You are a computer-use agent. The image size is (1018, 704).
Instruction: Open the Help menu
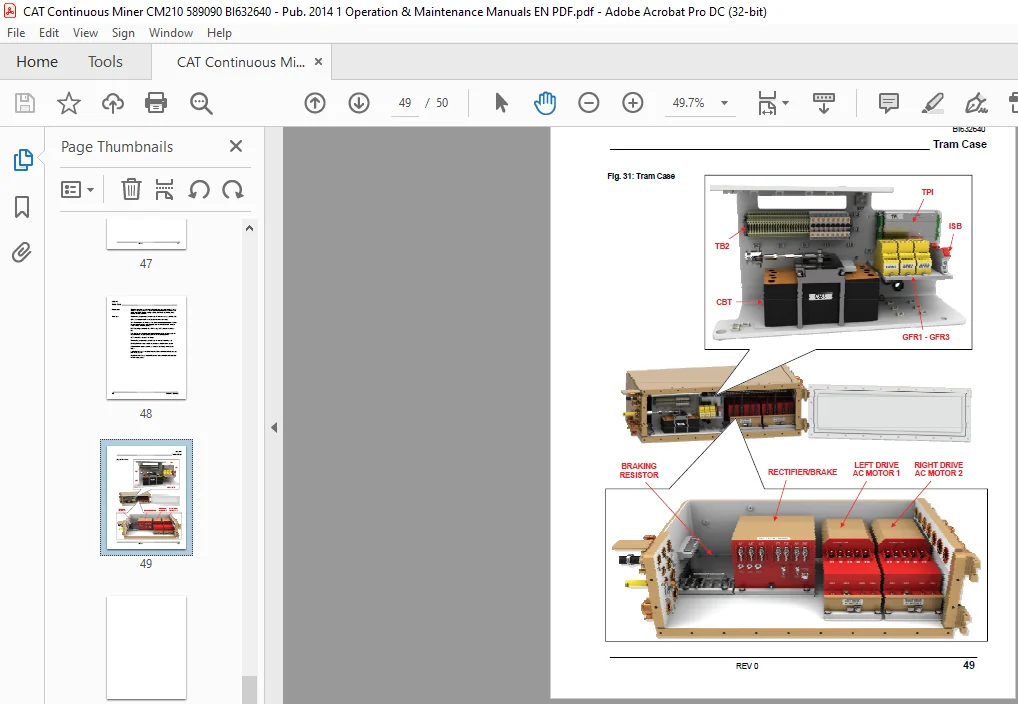(x=219, y=32)
